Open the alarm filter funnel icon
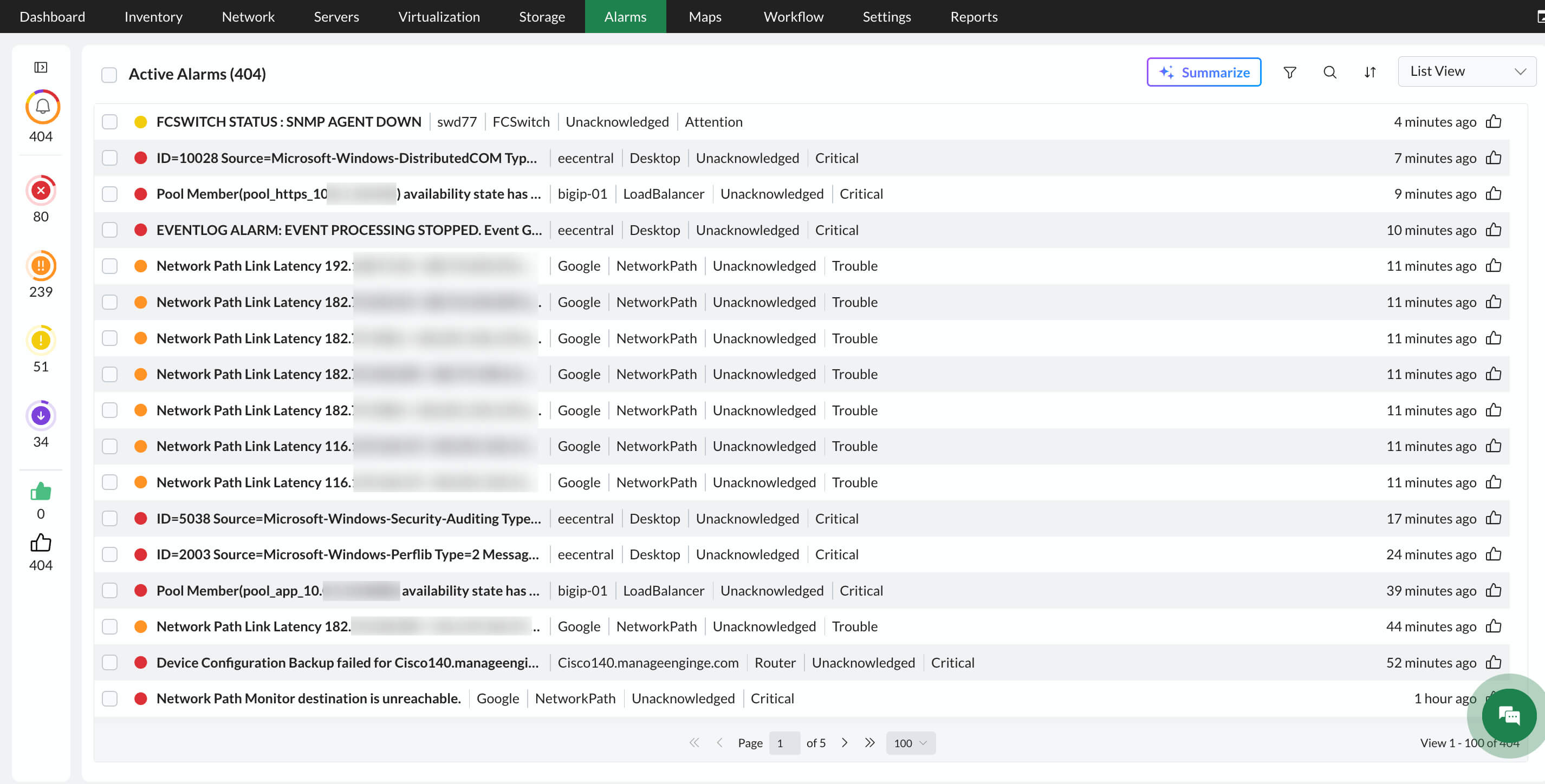1545x784 pixels. tap(1289, 73)
